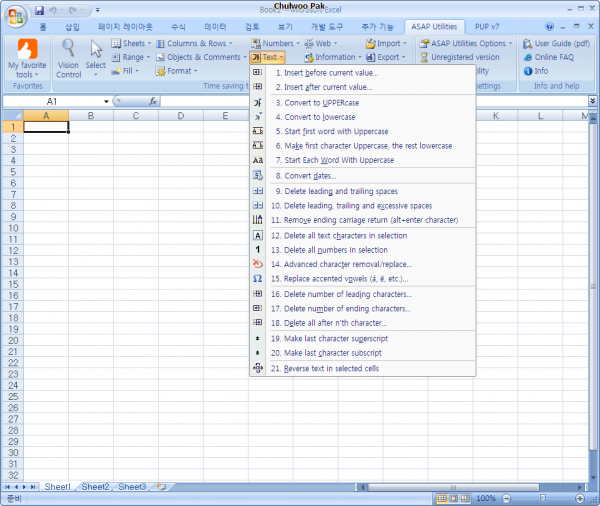Open ASAP Utilities Options dropdown
Screen dimensions: 600x506
pyautogui.click(x=466, y=43)
